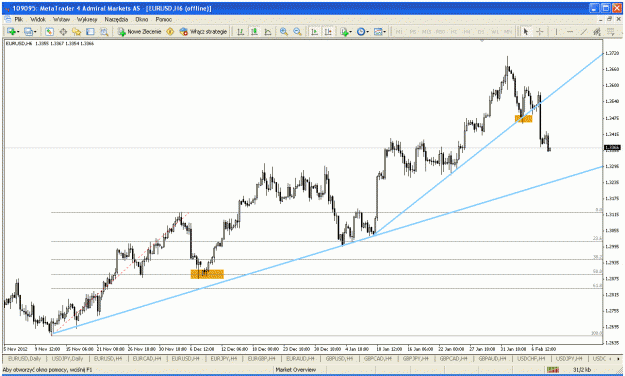
Task: Open the Narzędzia menu
Action: coord(116,19)
